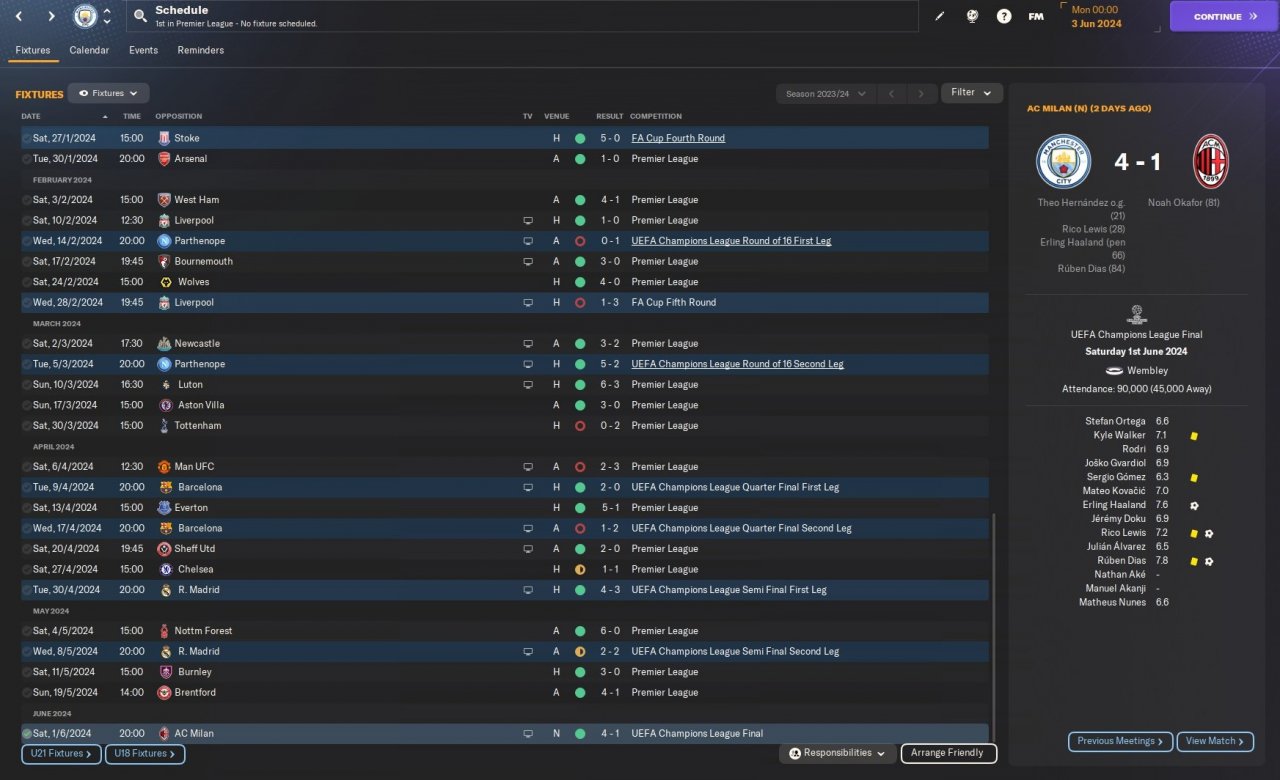Screen dimensions: 1280x780
Task: Click the up chevron beside the club badge
Action: pyautogui.click(x=107, y=11)
